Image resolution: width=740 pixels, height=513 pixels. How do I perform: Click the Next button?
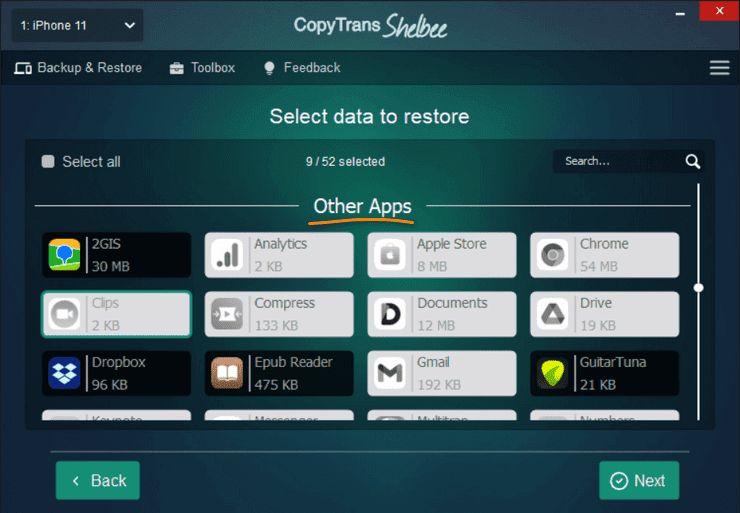click(x=639, y=480)
